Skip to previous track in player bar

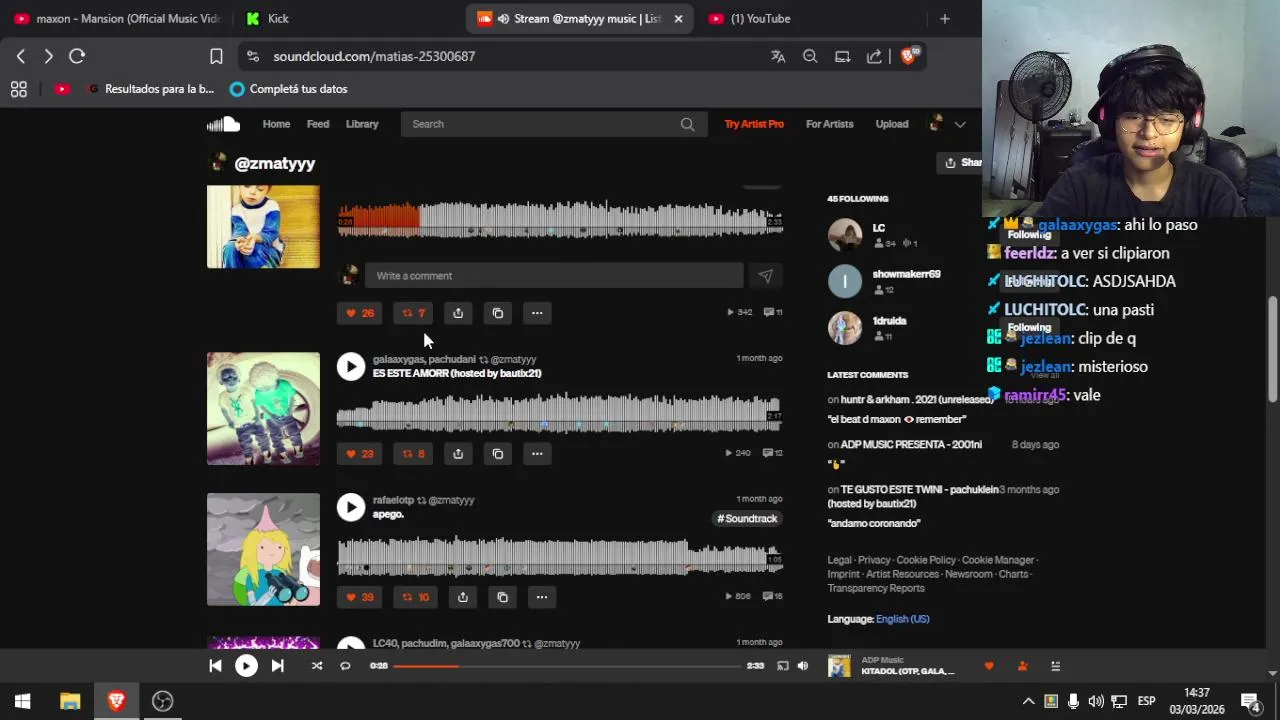[215, 666]
